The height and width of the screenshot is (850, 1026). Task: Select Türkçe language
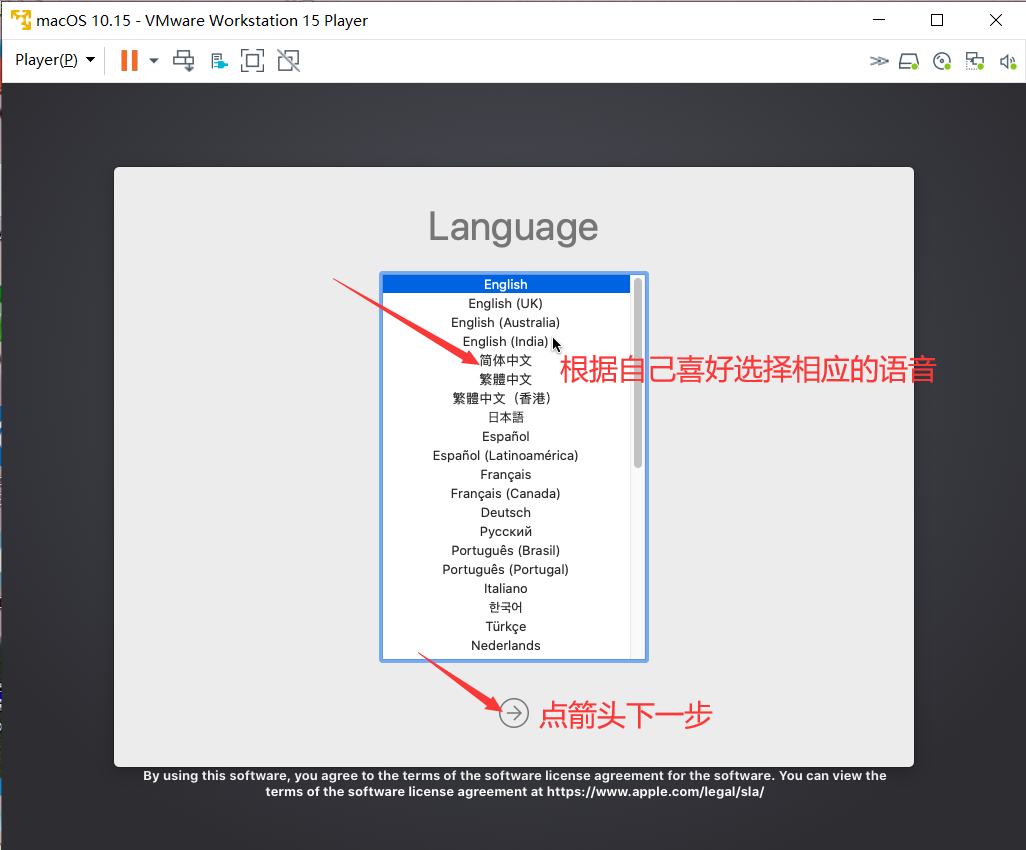506,626
